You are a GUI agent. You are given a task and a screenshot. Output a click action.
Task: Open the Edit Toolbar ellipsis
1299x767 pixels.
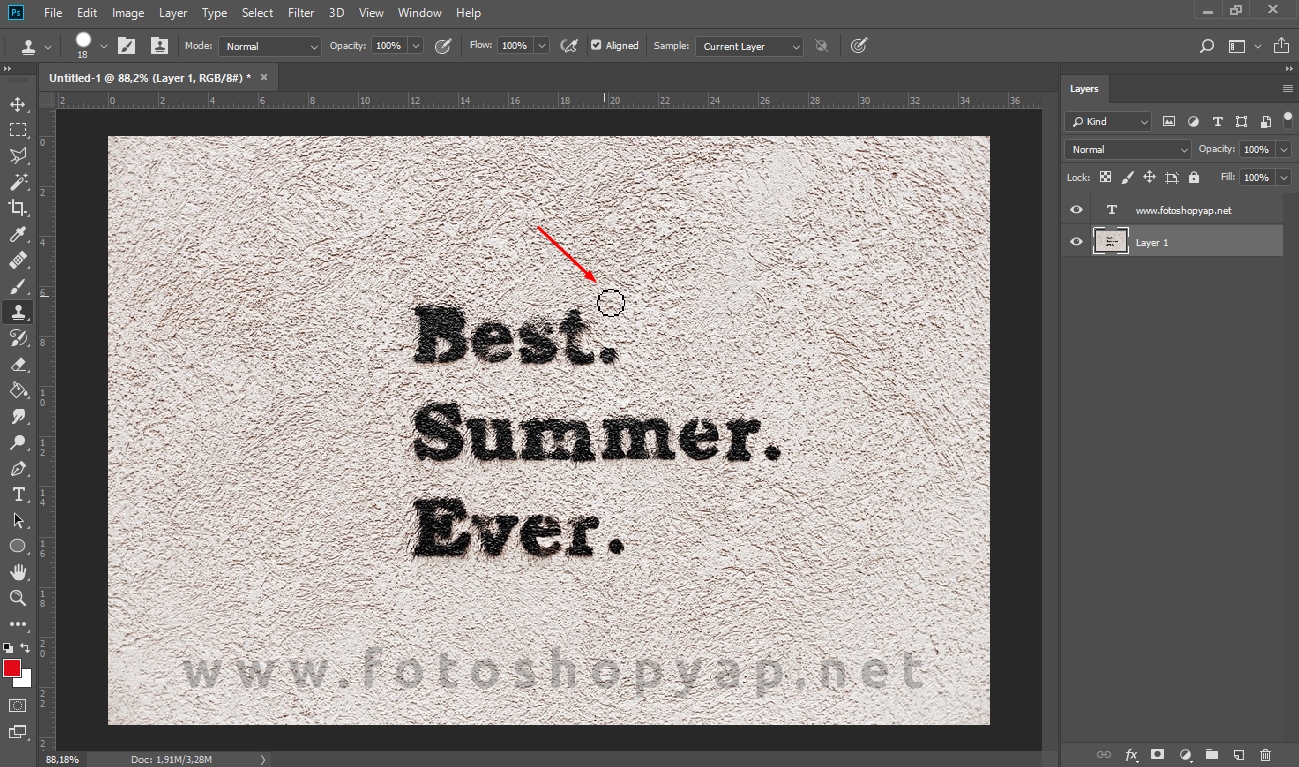18,624
